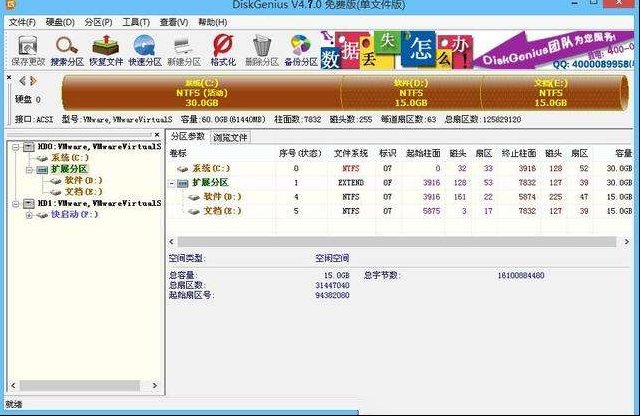The width and height of the screenshot is (640, 416).
Task: Click the 终止柱面 column header
Action: pyautogui.click(x=518, y=153)
